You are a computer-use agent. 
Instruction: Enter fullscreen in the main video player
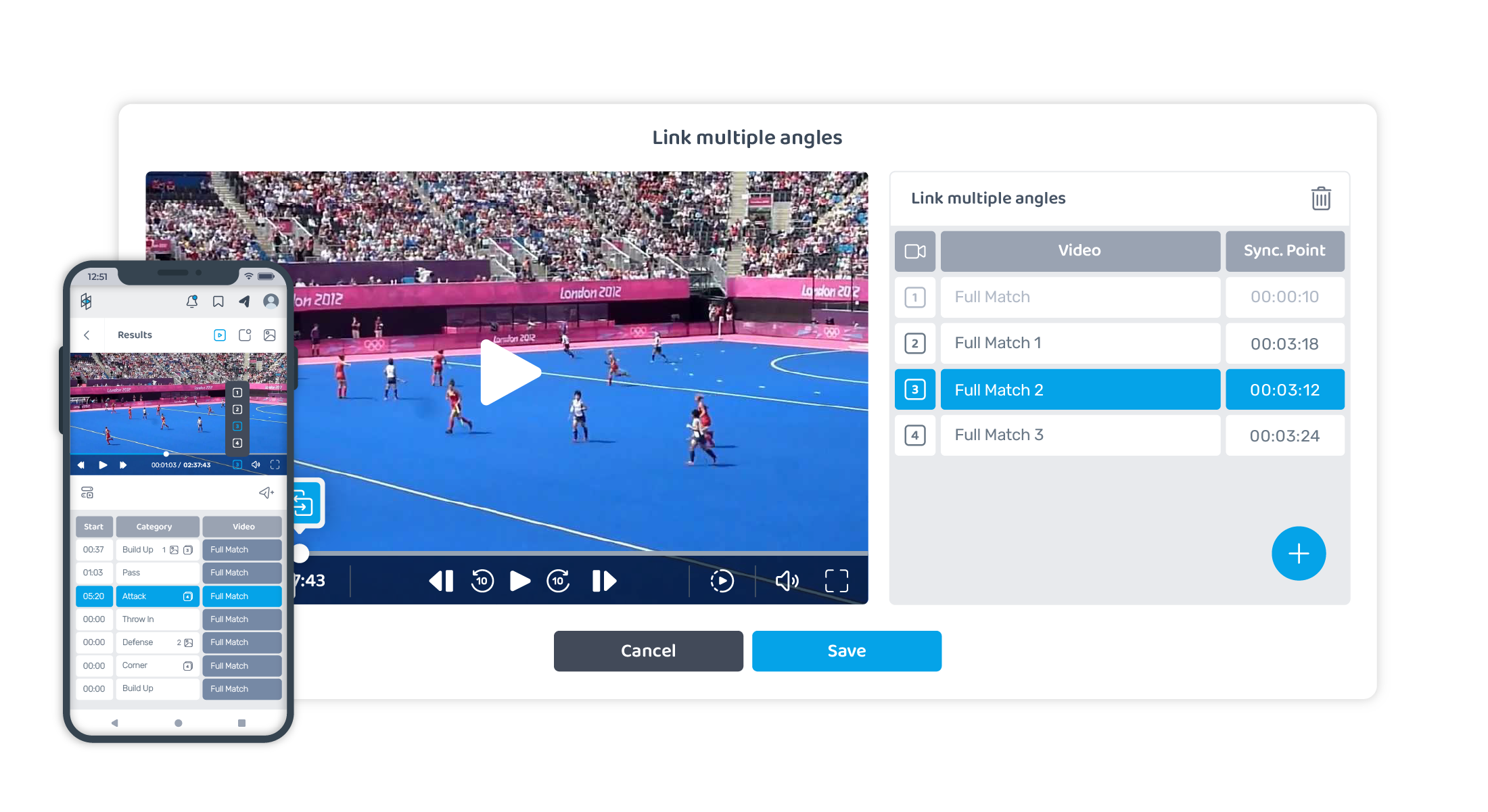pos(837,581)
